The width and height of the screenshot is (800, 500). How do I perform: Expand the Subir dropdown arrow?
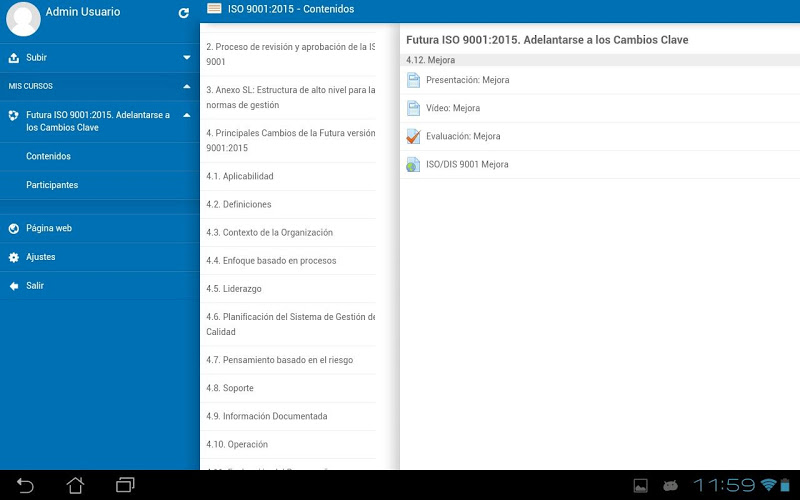[187, 58]
